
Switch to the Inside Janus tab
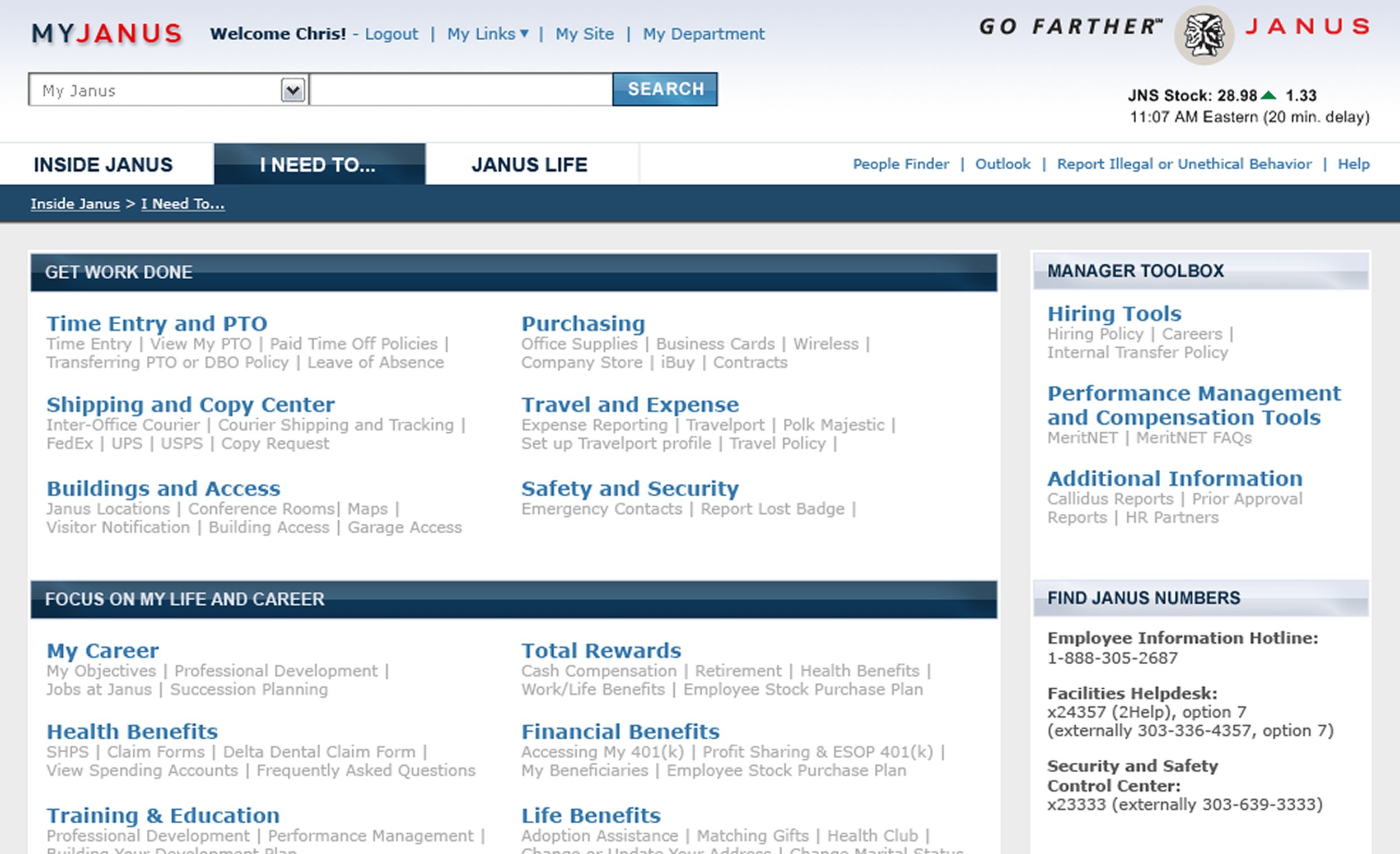coord(103,165)
